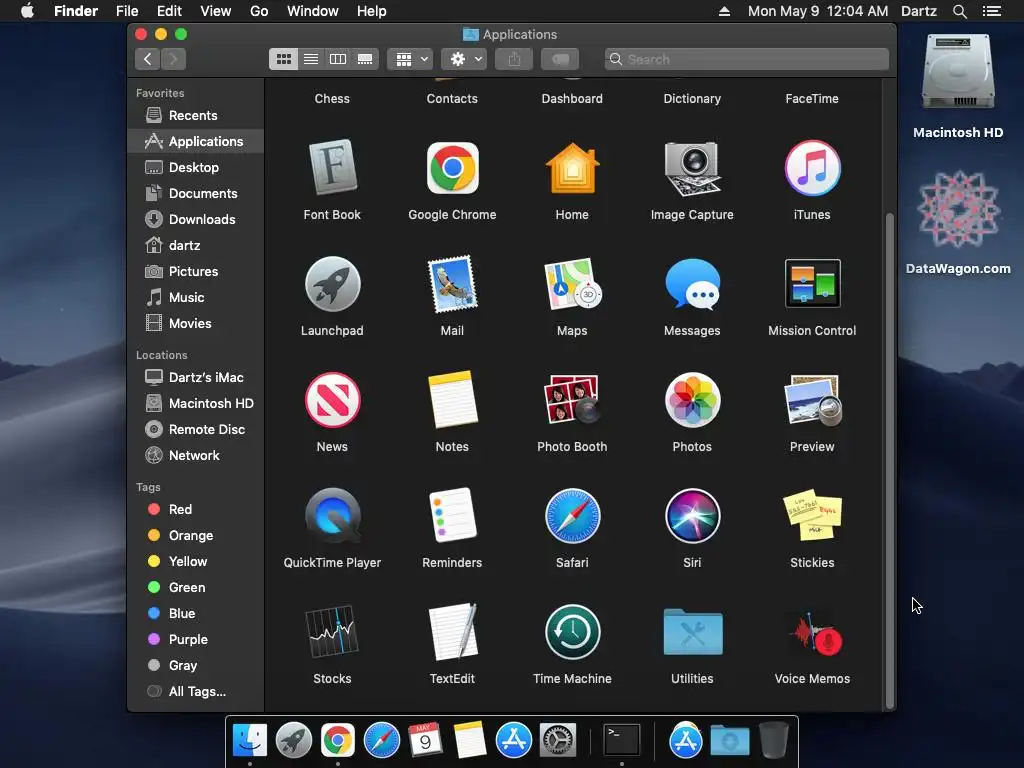Show All Tags in the sidebar
The height and width of the screenshot is (768, 1024).
point(196,692)
